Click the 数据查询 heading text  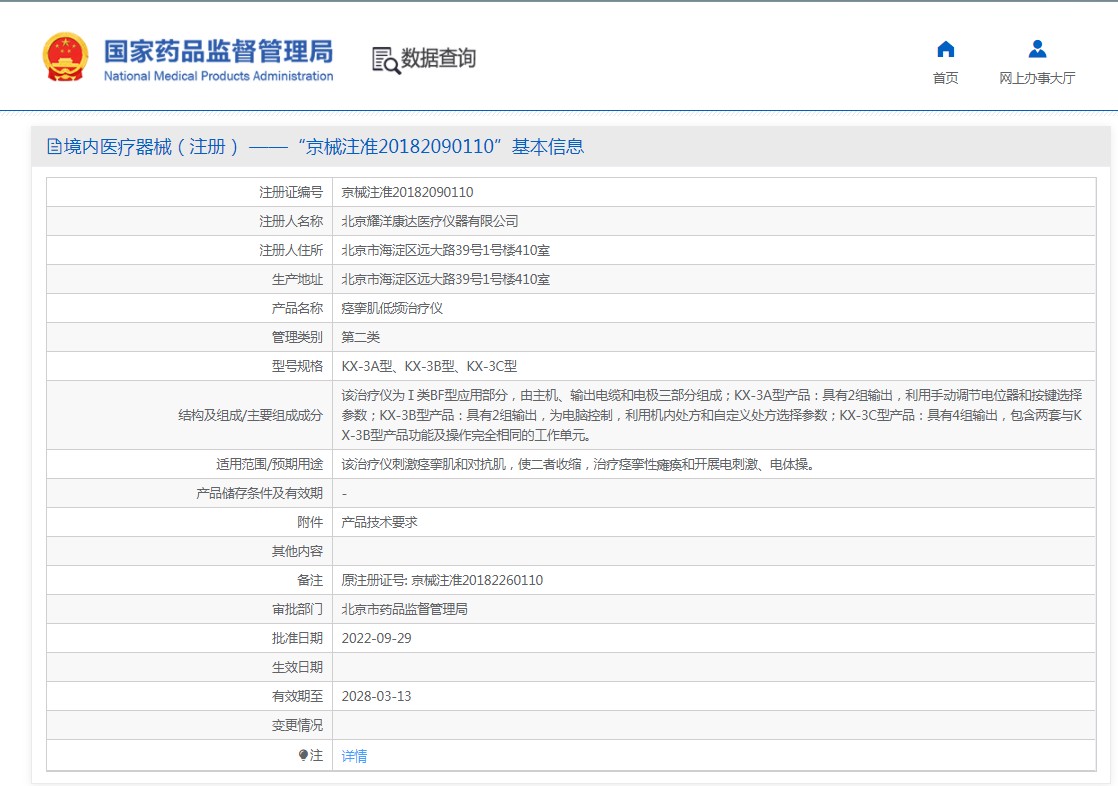439,58
